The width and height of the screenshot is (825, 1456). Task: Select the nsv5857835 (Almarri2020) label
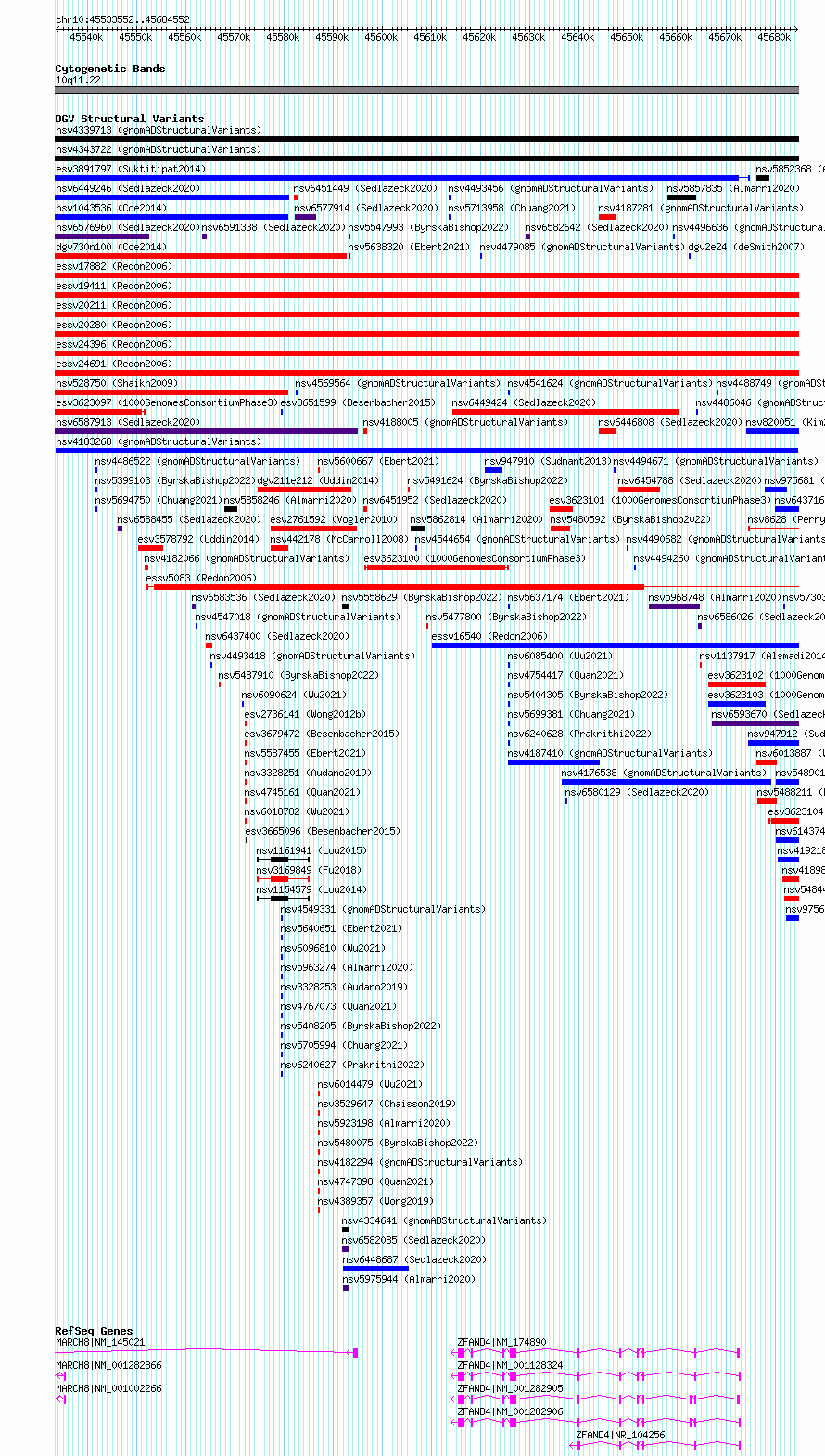point(732,188)
